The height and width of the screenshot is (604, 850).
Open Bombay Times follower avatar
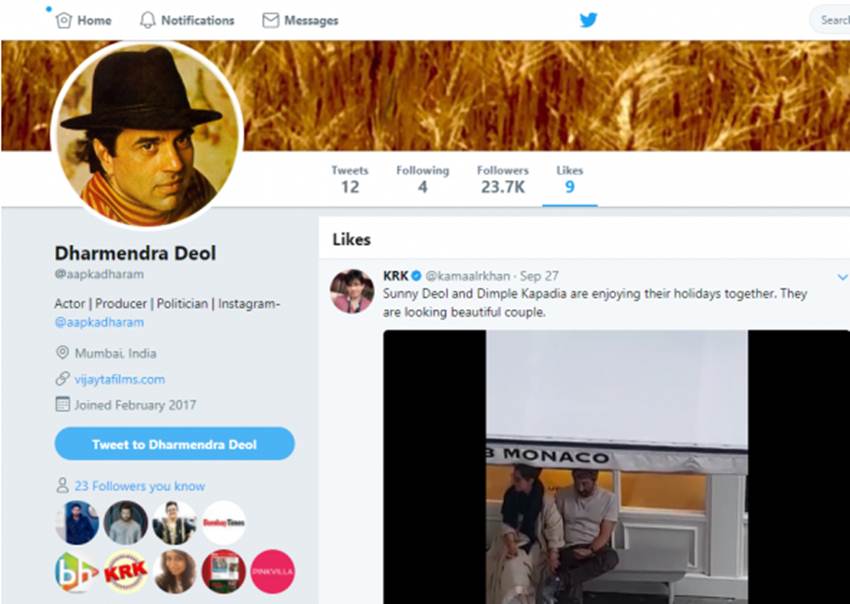224,522
